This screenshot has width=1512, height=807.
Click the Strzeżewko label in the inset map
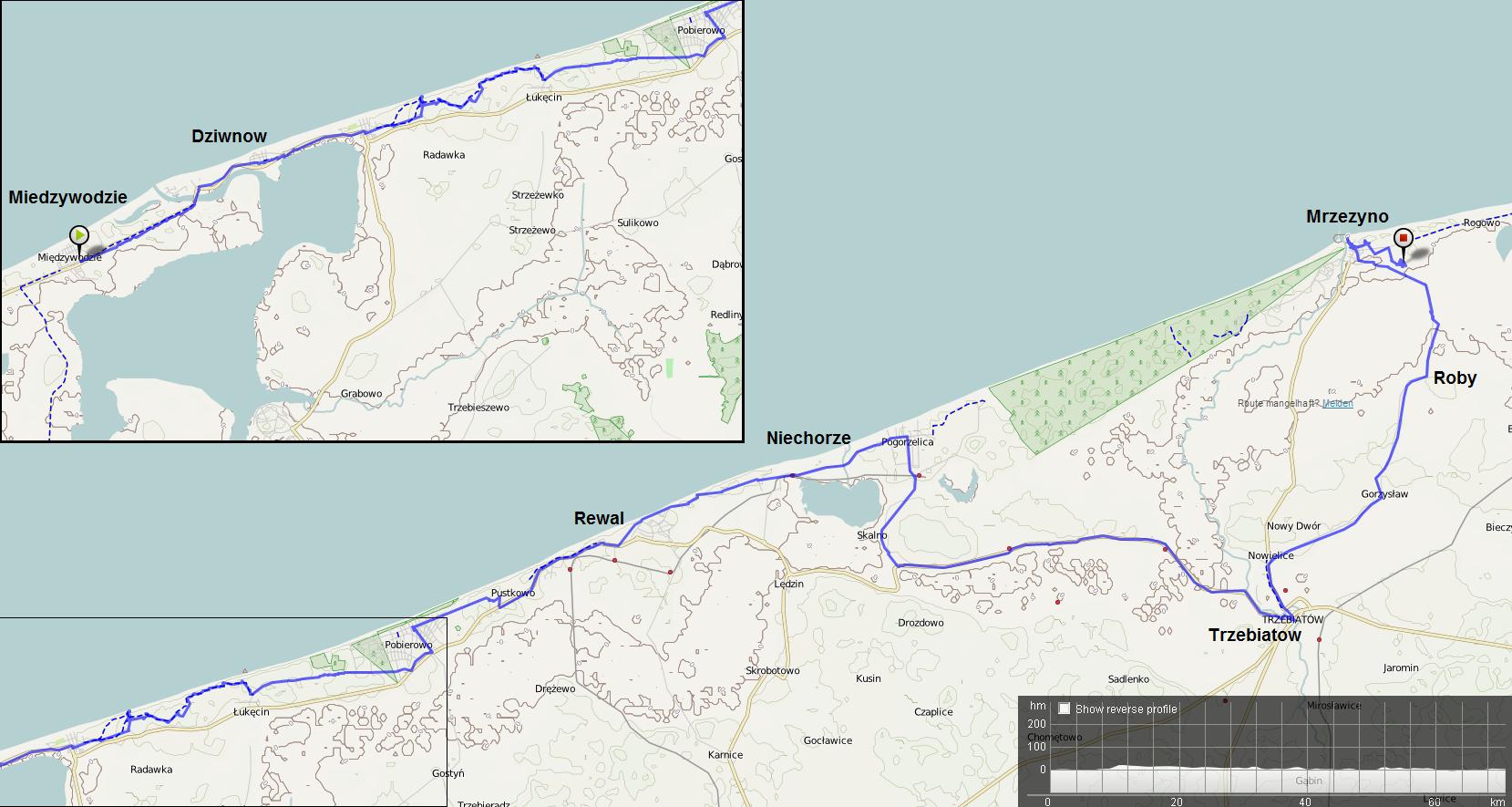tap(538, 195)
